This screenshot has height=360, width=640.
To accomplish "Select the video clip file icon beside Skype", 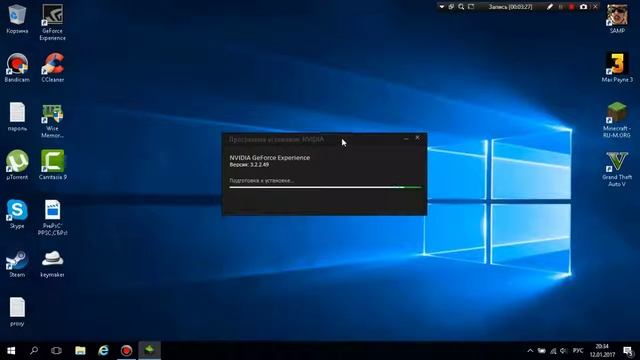I will (x=53, y=218).
